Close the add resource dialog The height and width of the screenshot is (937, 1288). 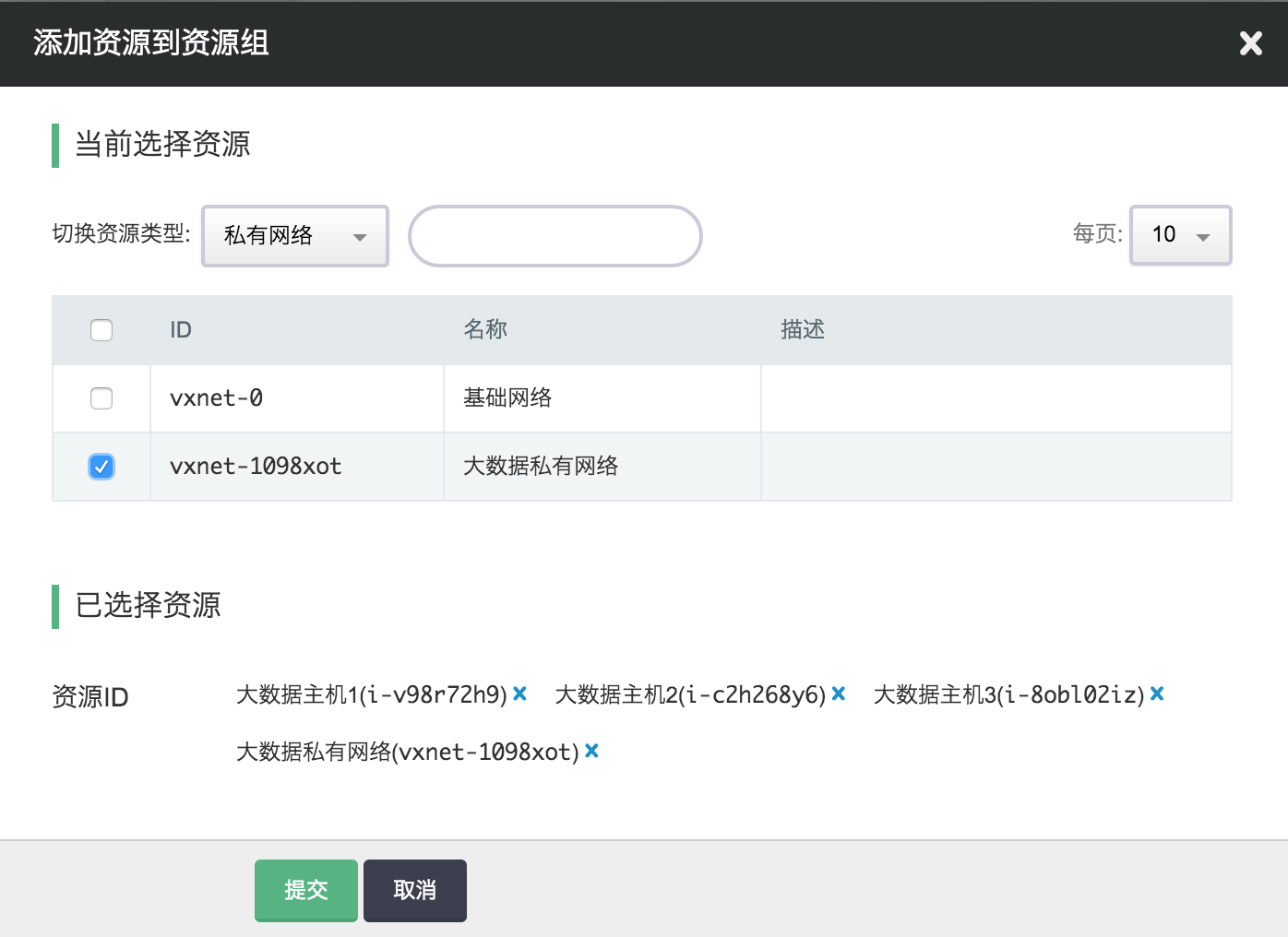1250,43
